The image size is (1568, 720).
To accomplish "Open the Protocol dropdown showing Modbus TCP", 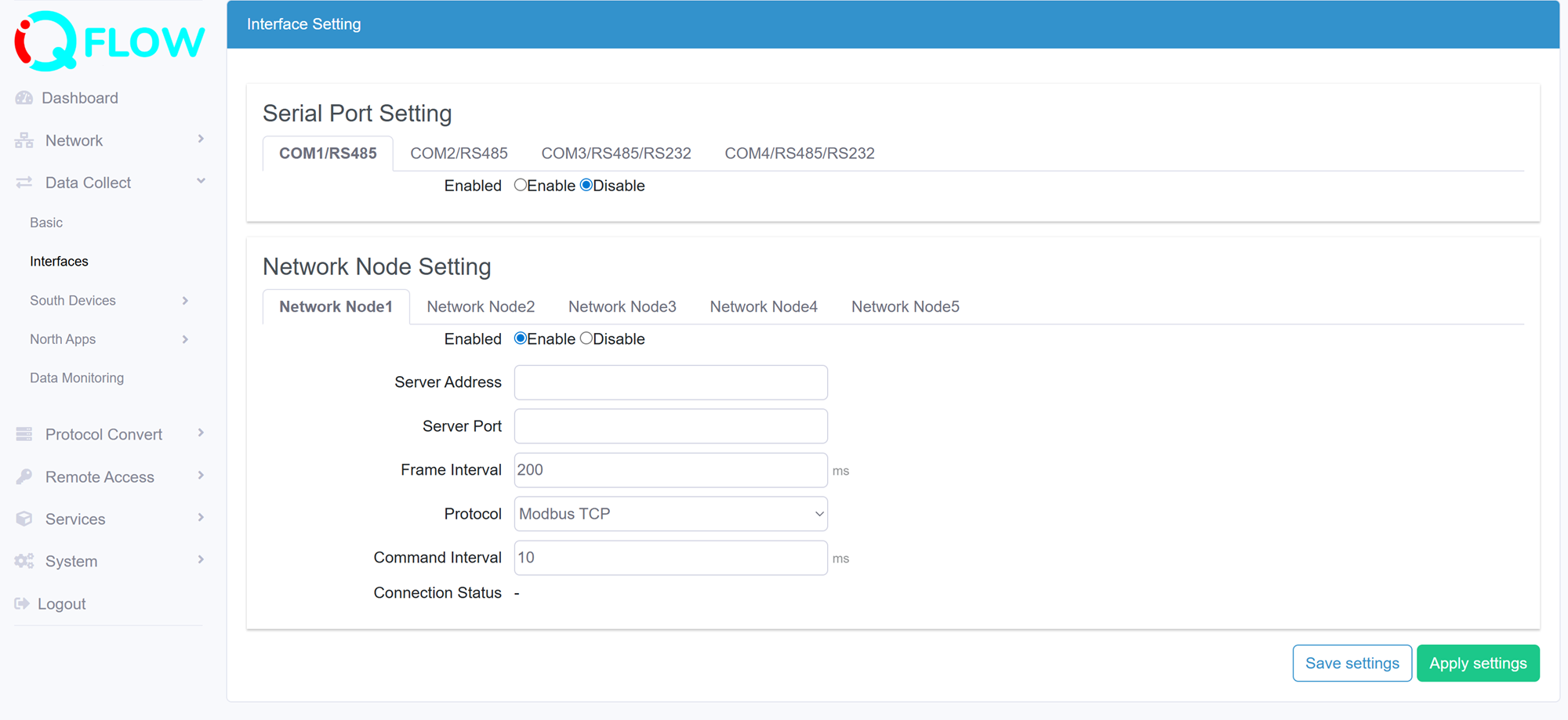I will [670, 513].
